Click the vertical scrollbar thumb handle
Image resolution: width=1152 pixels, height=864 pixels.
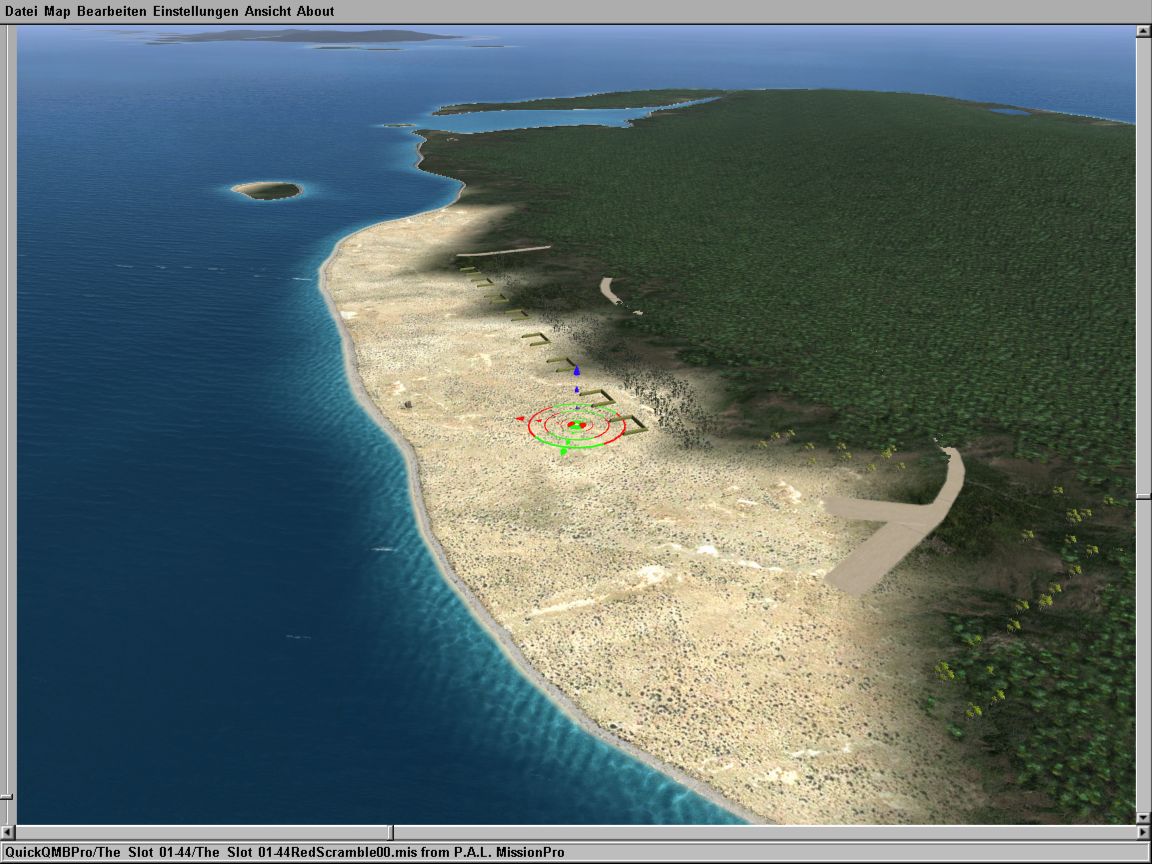1143,497
